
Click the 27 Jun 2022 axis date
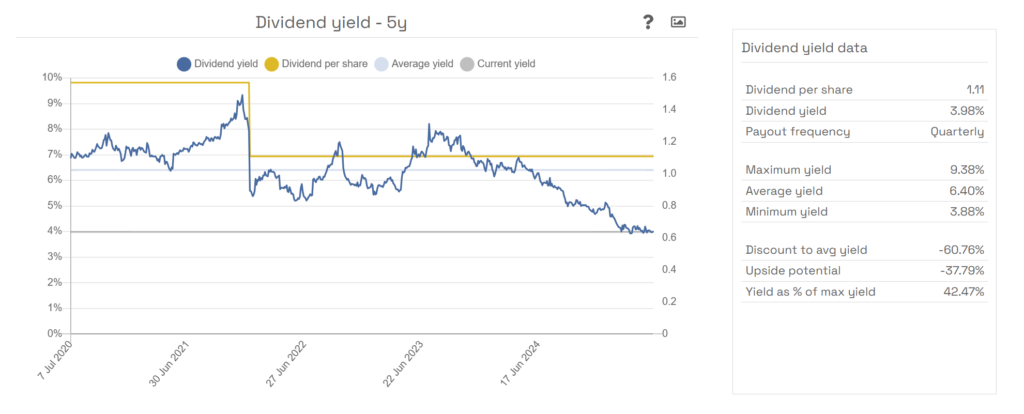pos(285,362)
